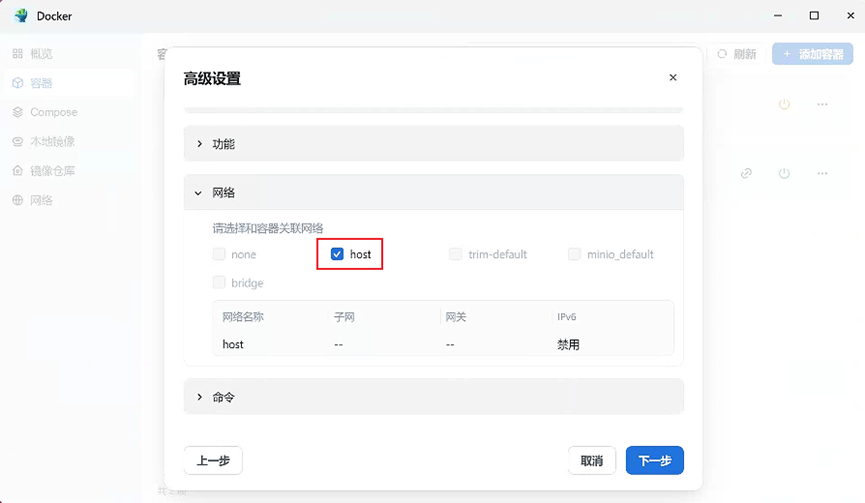The height and width of the screenshot is (503, 865).
Task: Click the 网络名称 column header
Action: 243,317
